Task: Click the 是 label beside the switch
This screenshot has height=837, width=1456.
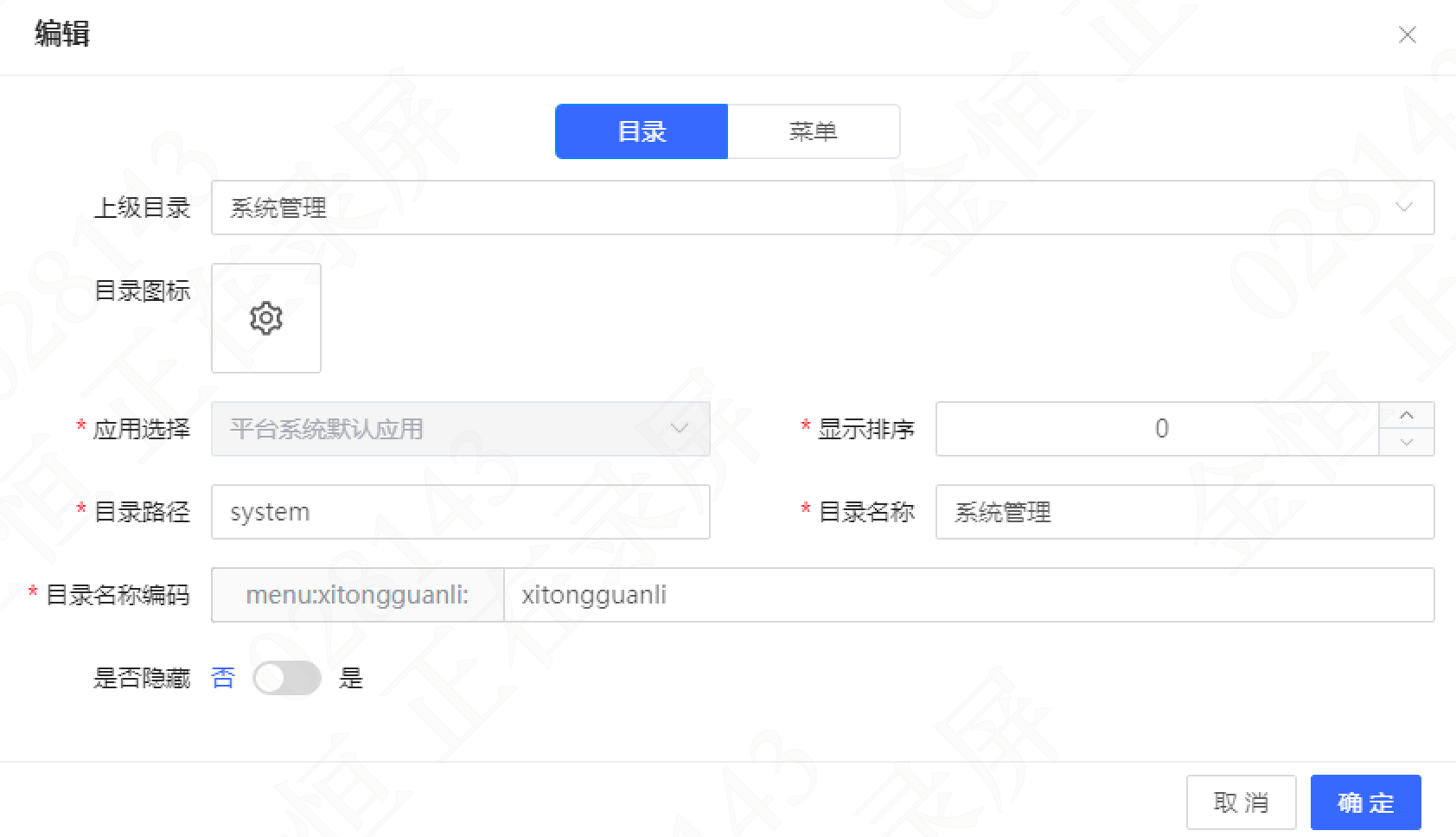Action: tap(351, 678)
